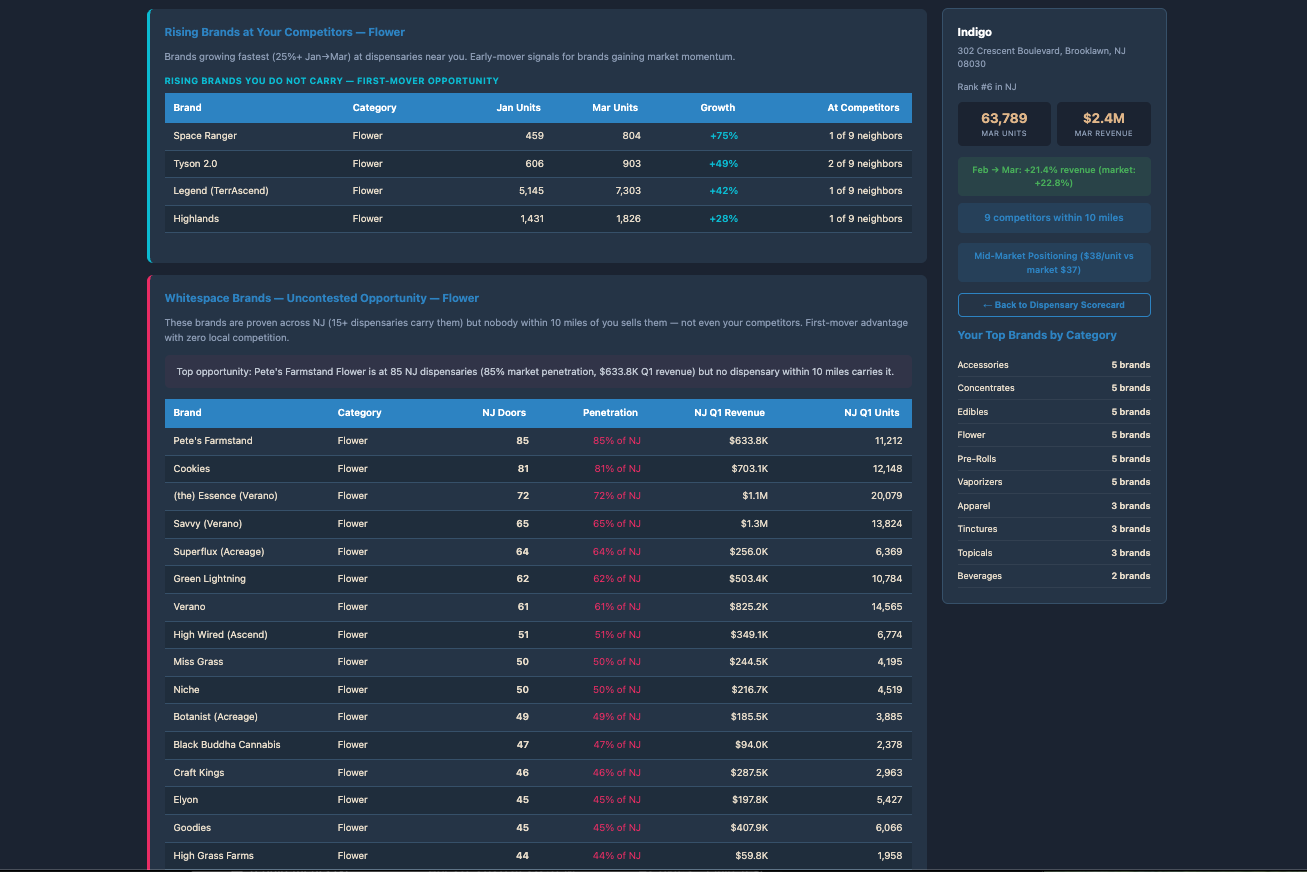Click the High Grass Farms brand cell
The image size is (1307, 872).
tap(213, 856)
